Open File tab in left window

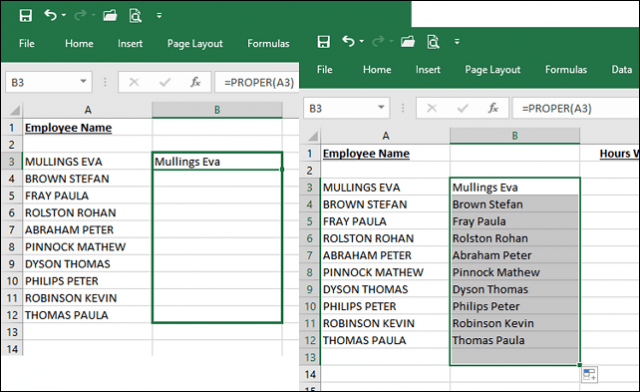click(27, 43)
